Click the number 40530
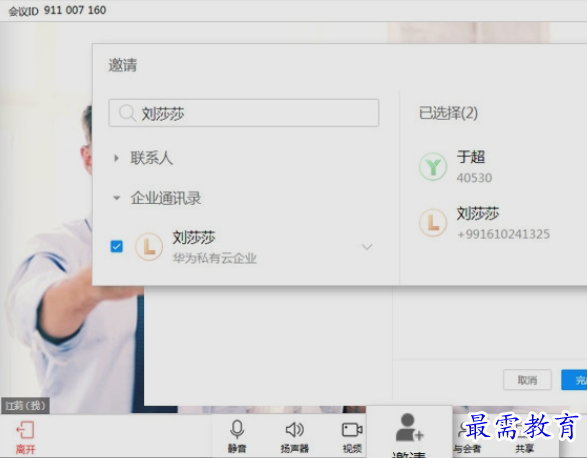587x458 pixels. (474, 178)
